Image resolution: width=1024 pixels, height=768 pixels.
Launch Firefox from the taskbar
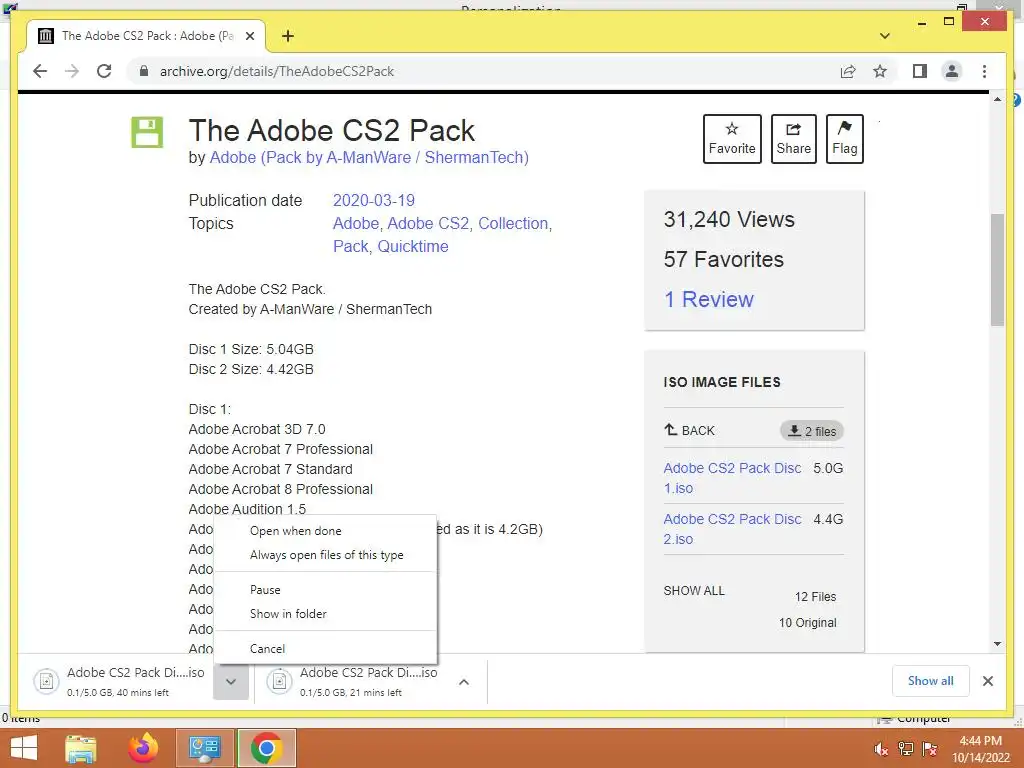coord(143,748)
